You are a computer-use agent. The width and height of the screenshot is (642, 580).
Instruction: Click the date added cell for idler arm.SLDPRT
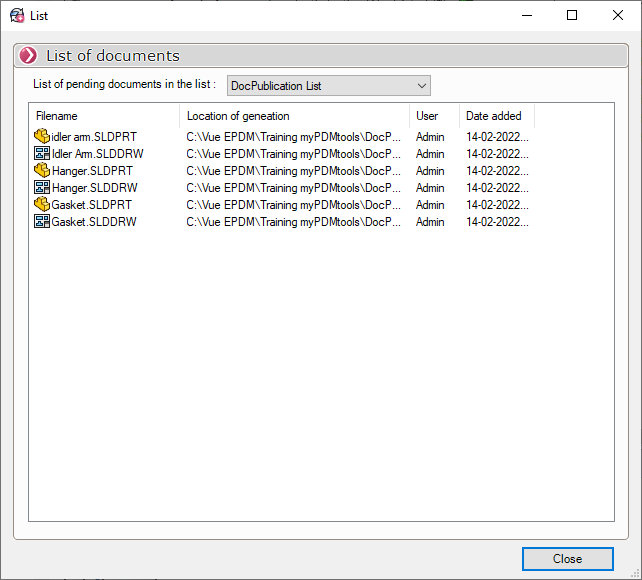pyautogui.click(x=497, y=137)
